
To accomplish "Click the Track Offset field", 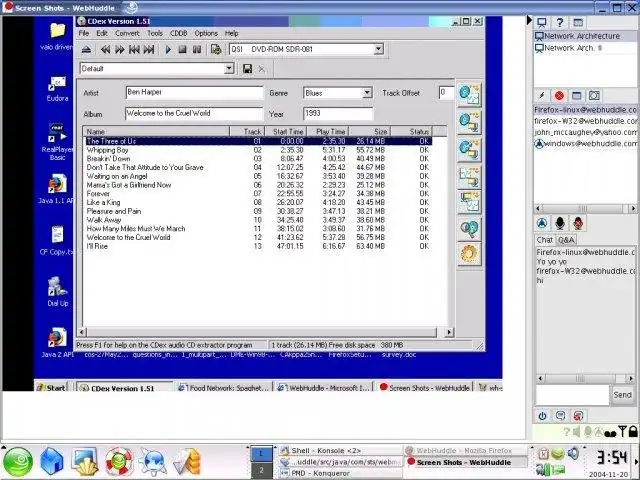I will (x=446, y=93).
